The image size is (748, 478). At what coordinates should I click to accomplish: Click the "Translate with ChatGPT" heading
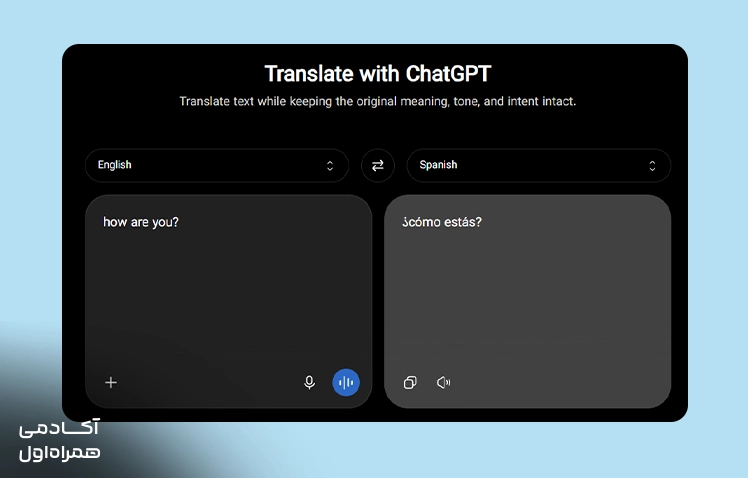[378, 74]
